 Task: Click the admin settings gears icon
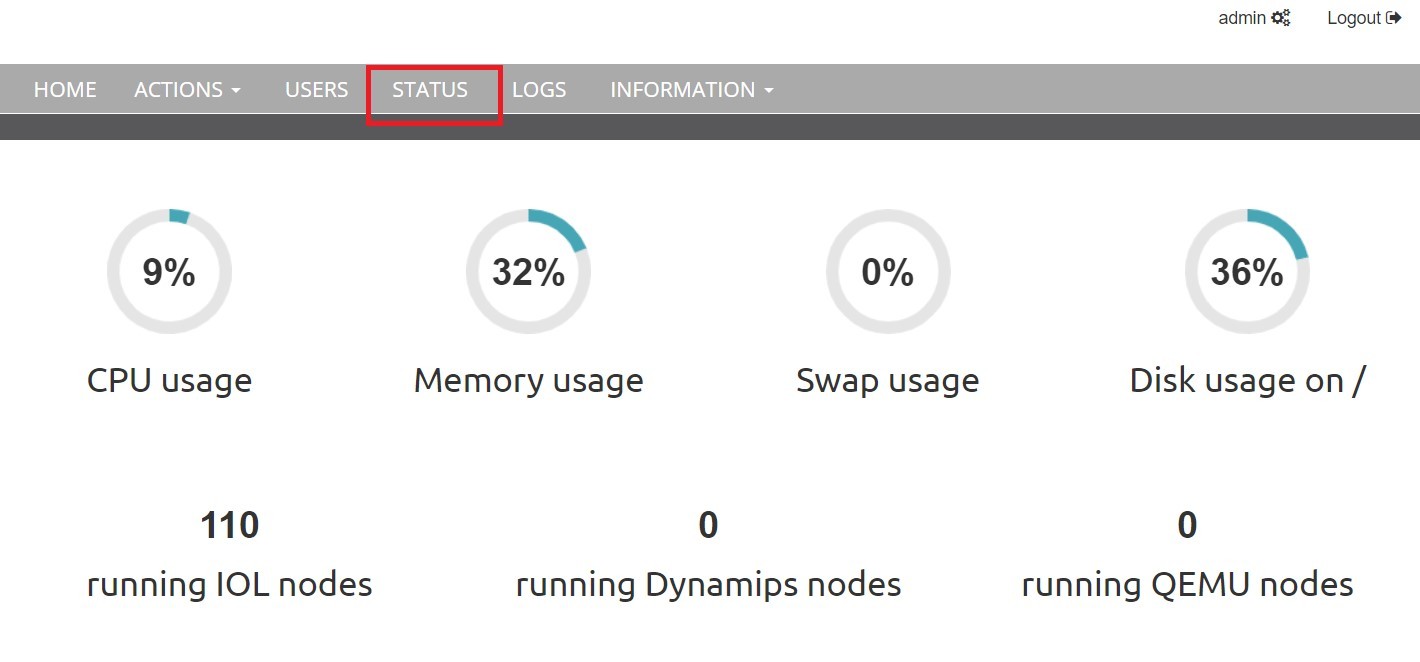point(1281,18)
